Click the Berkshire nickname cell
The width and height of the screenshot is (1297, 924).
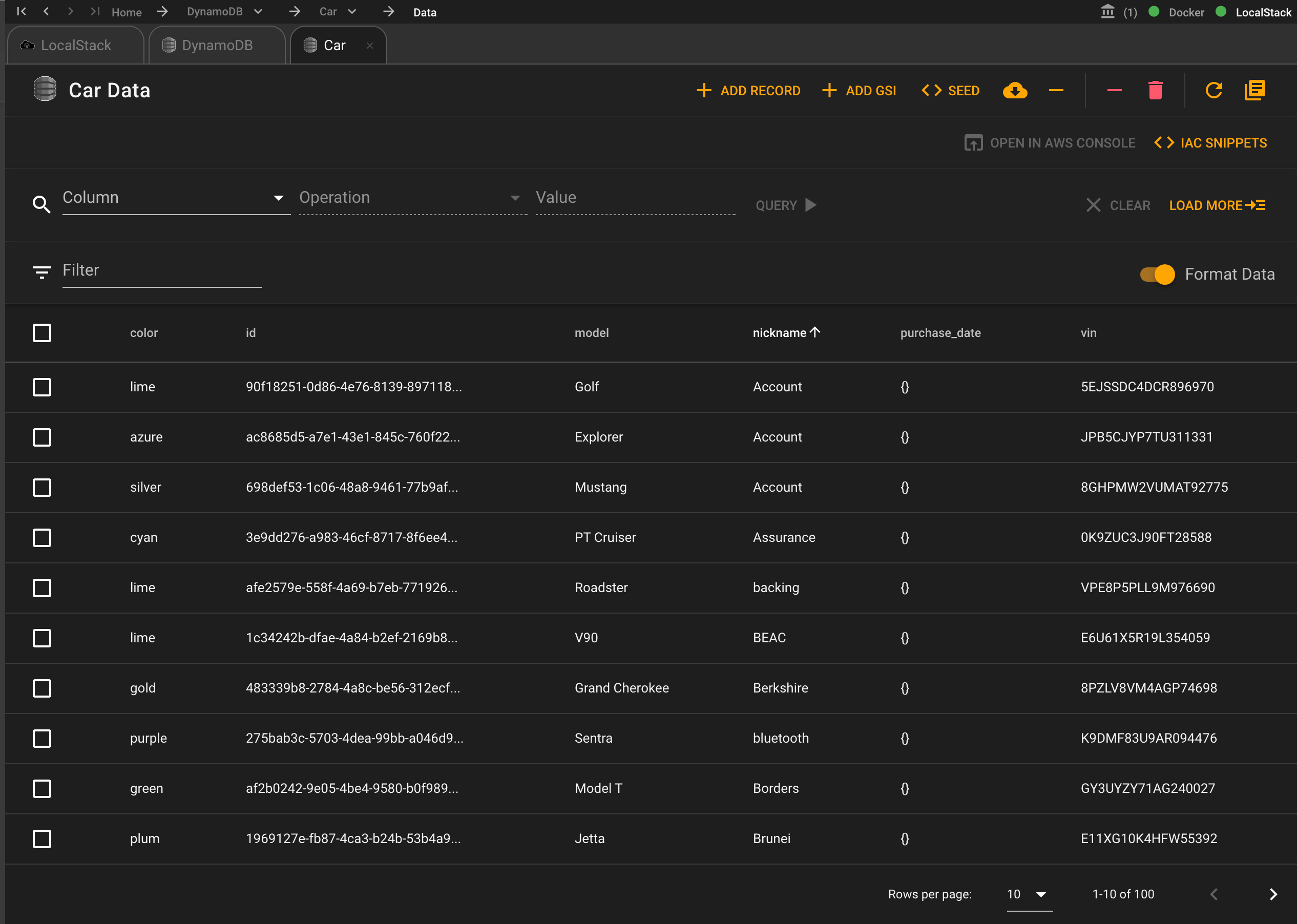781,688
